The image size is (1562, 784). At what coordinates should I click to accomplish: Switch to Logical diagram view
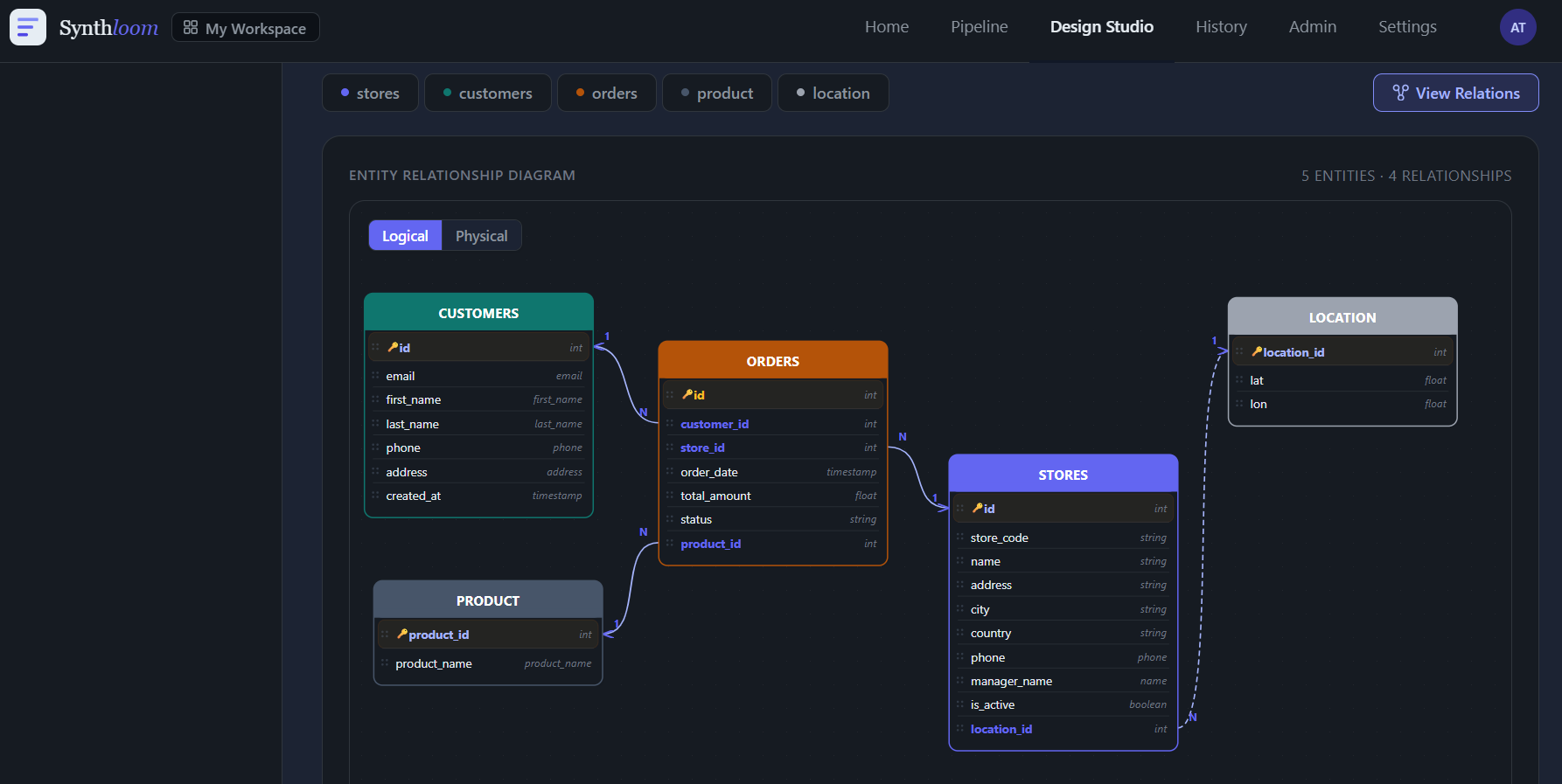tap(405, 236)
